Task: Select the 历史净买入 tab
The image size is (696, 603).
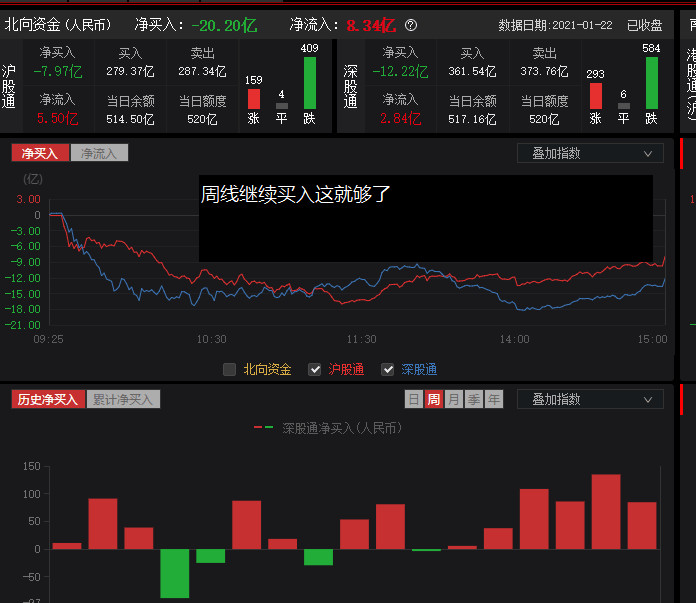Action: pos(48,399)
